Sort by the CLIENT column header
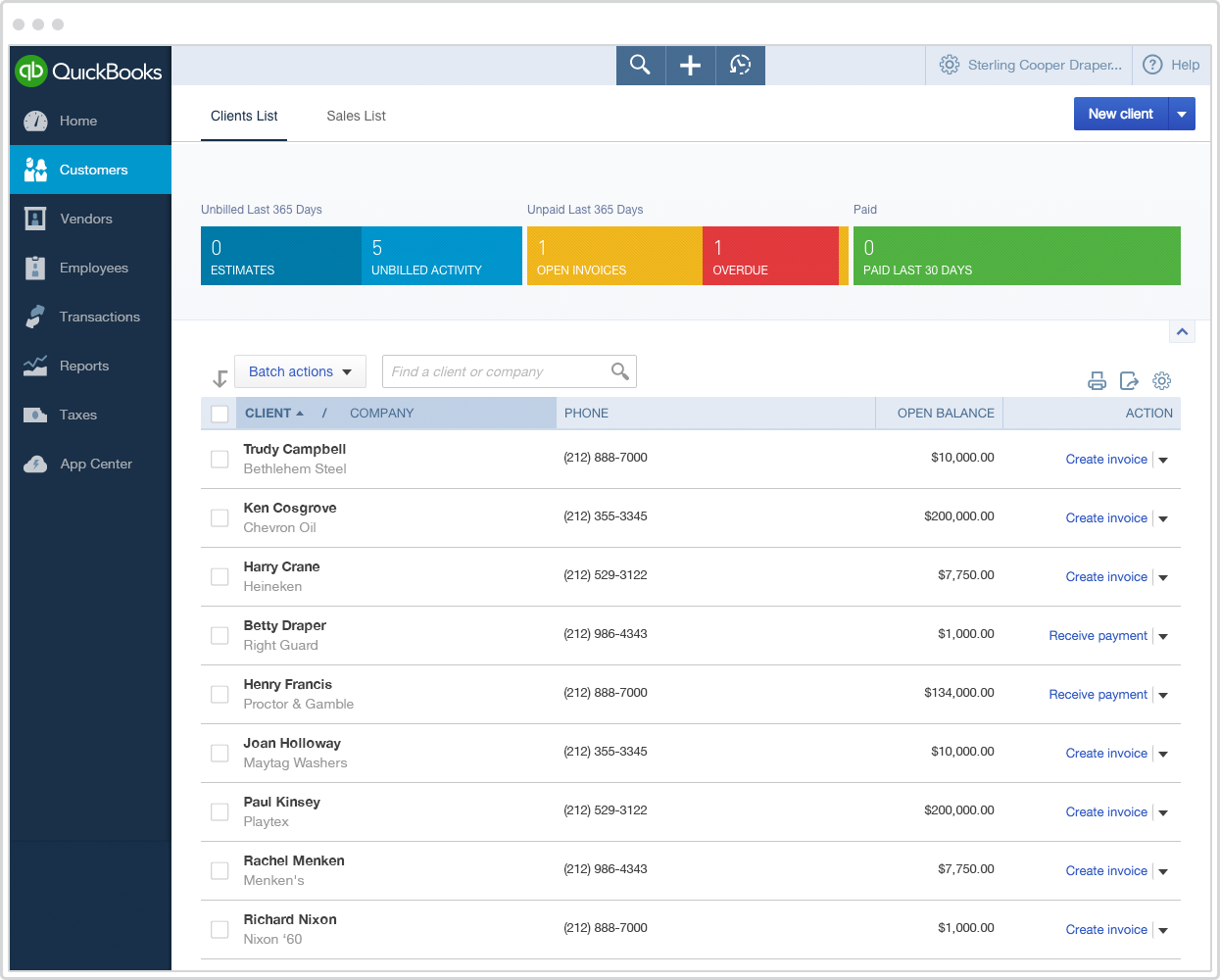The image size is (1220, 980). pyautogui.click(x=274, y=414)
